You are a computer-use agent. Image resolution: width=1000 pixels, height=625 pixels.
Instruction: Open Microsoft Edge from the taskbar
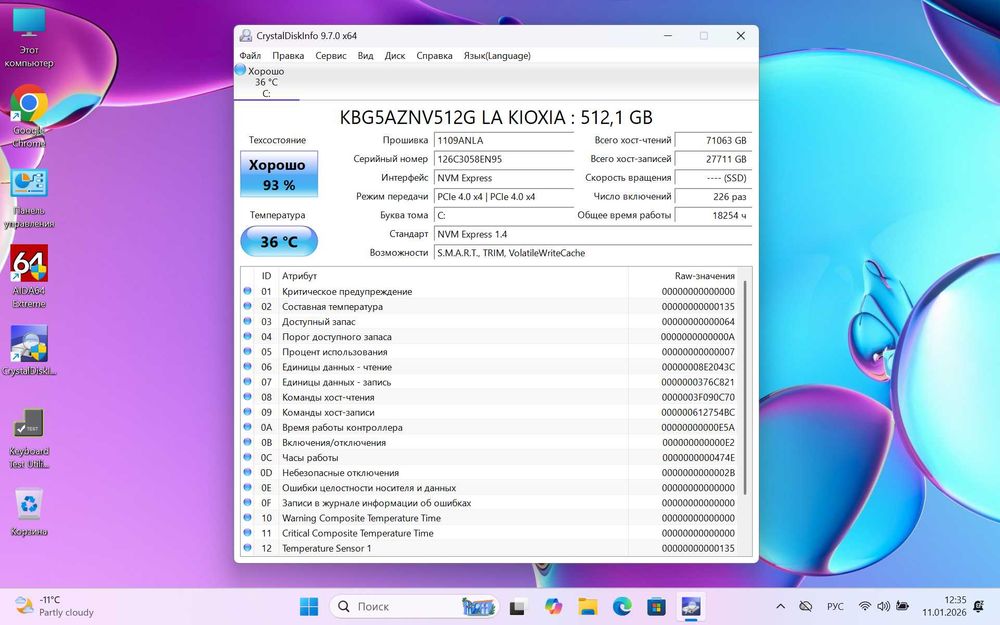[x=621, y=606]
